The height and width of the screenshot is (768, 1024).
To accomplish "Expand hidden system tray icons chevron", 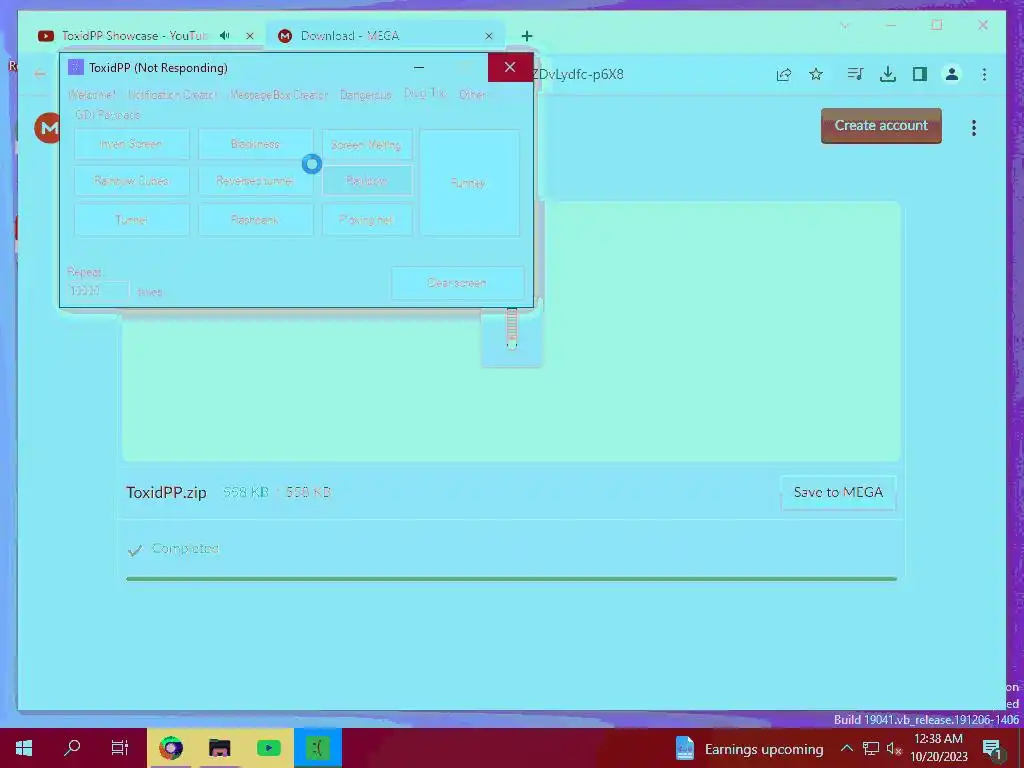I will pos(846,748).
